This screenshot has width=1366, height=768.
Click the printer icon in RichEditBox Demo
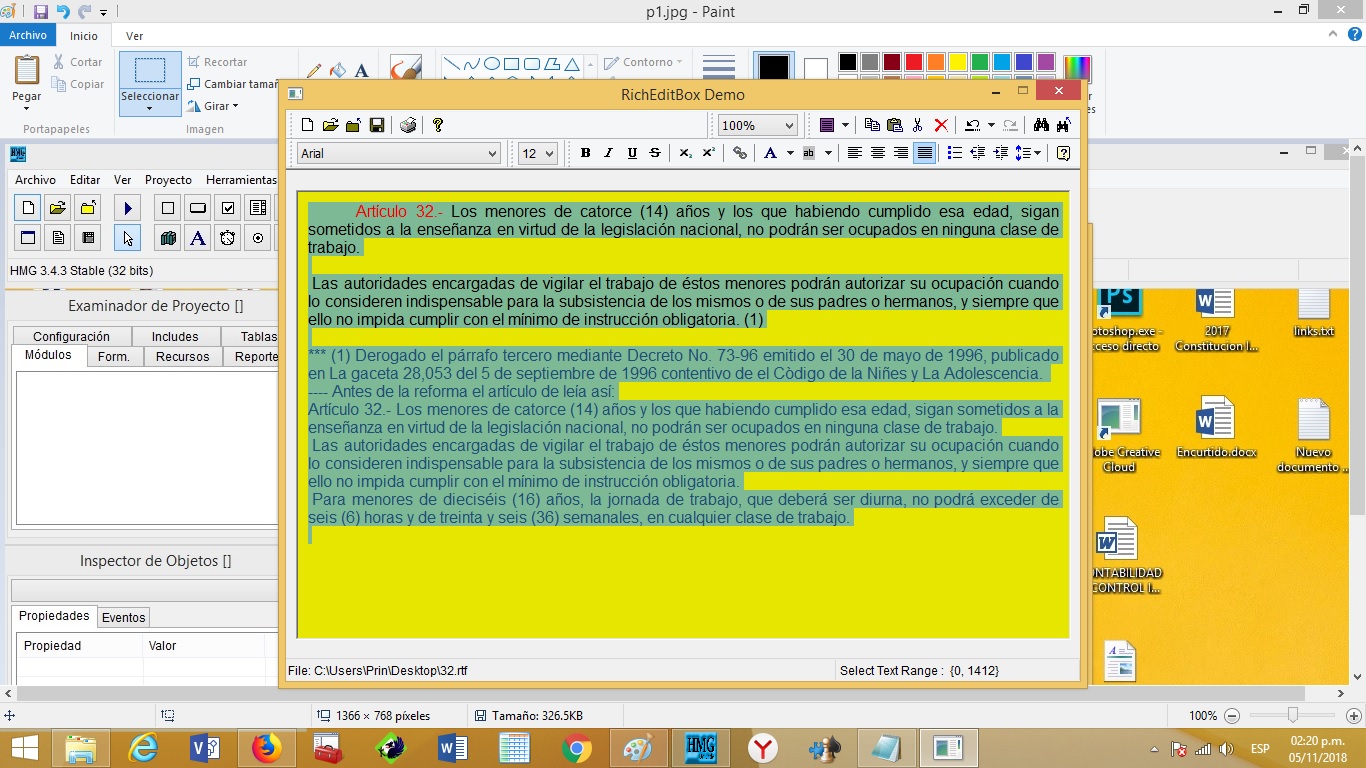tap(408, 125)
